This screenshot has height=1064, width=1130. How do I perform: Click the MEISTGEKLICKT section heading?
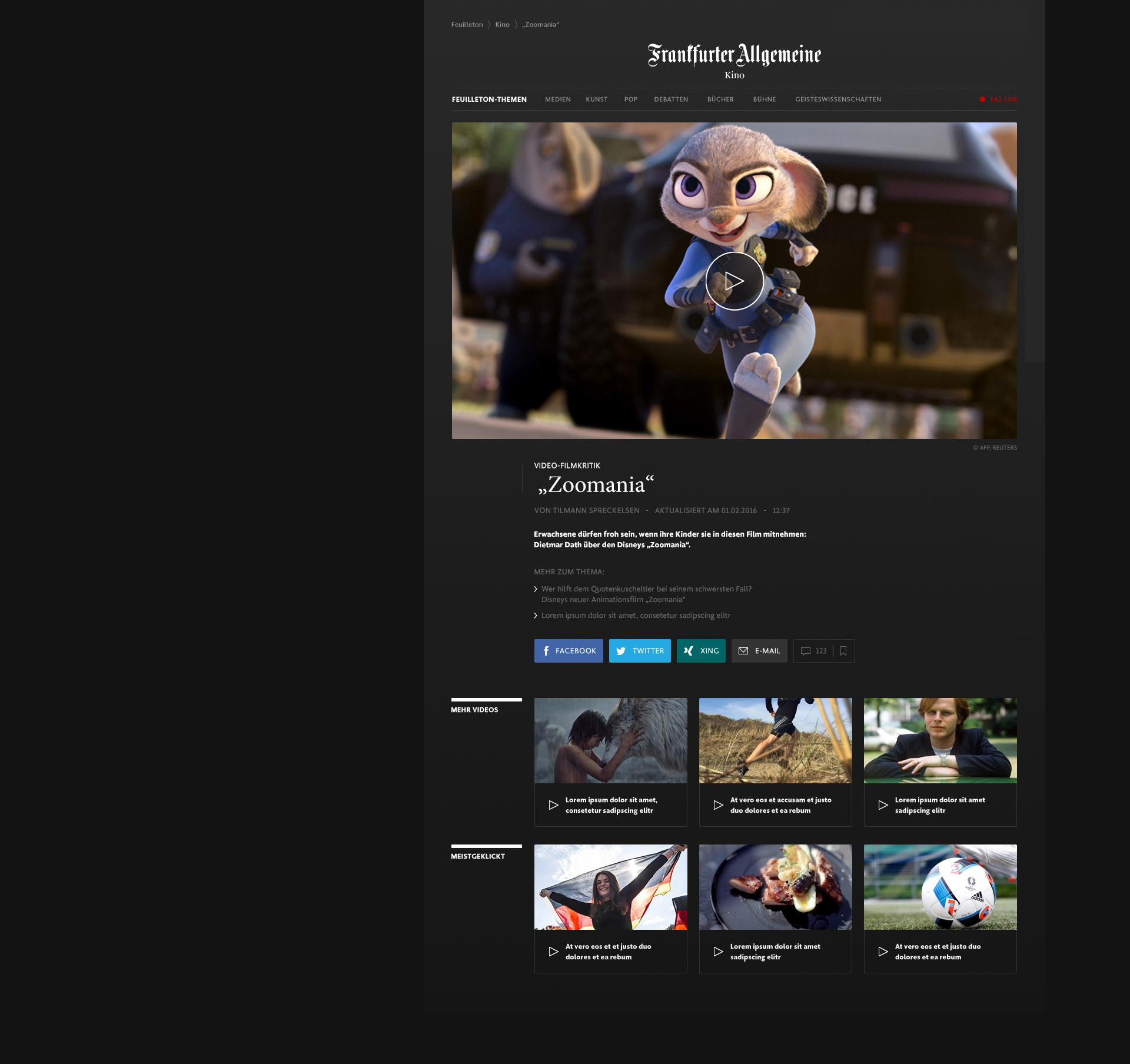click(x=478, y=856)
